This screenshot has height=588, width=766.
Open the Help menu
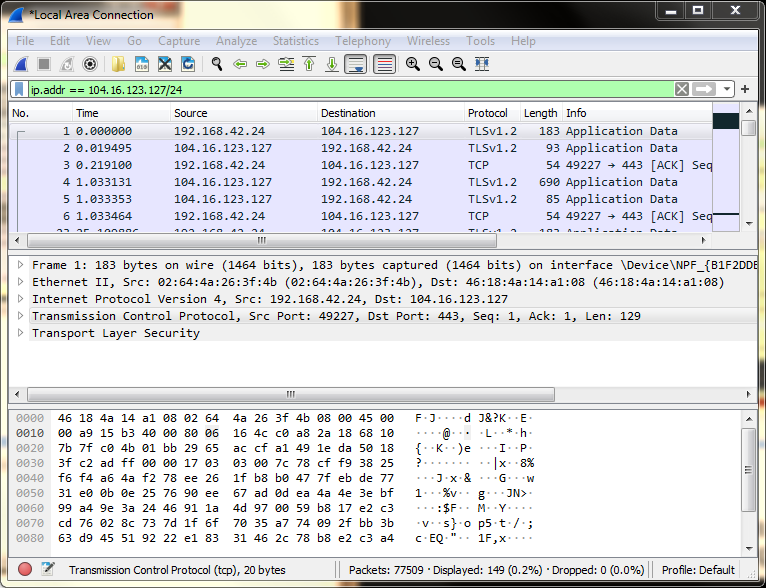523,41
